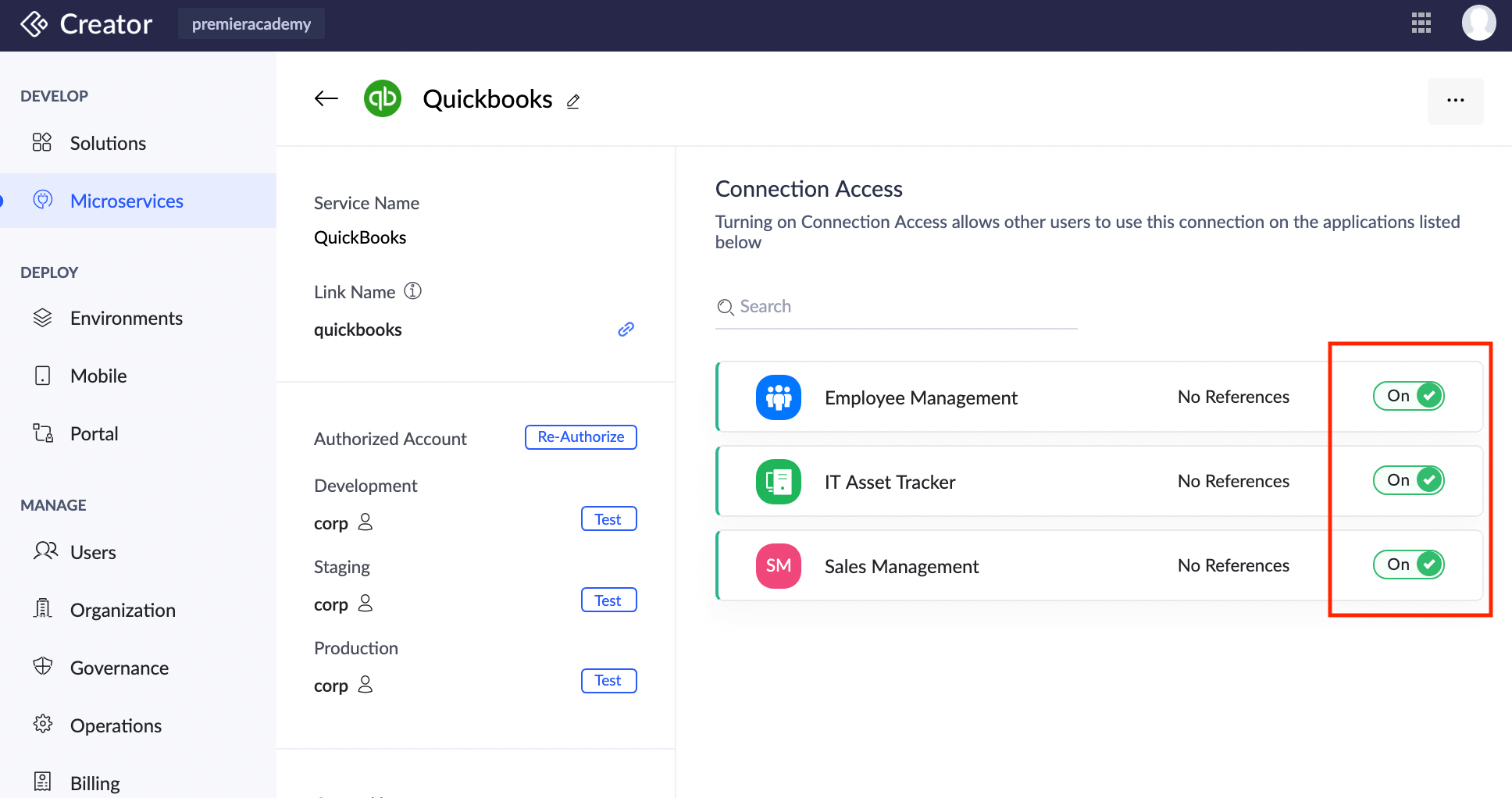Open the profile avatar menu
1512x798 pixels.
coord(1478,23)
